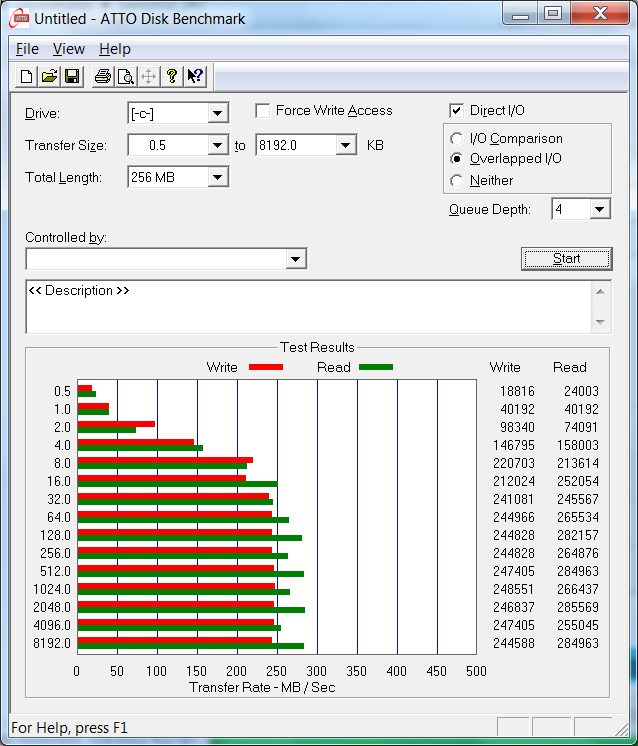
Task: Click the Description scrollbar down arrow
Action: point(600,322)
